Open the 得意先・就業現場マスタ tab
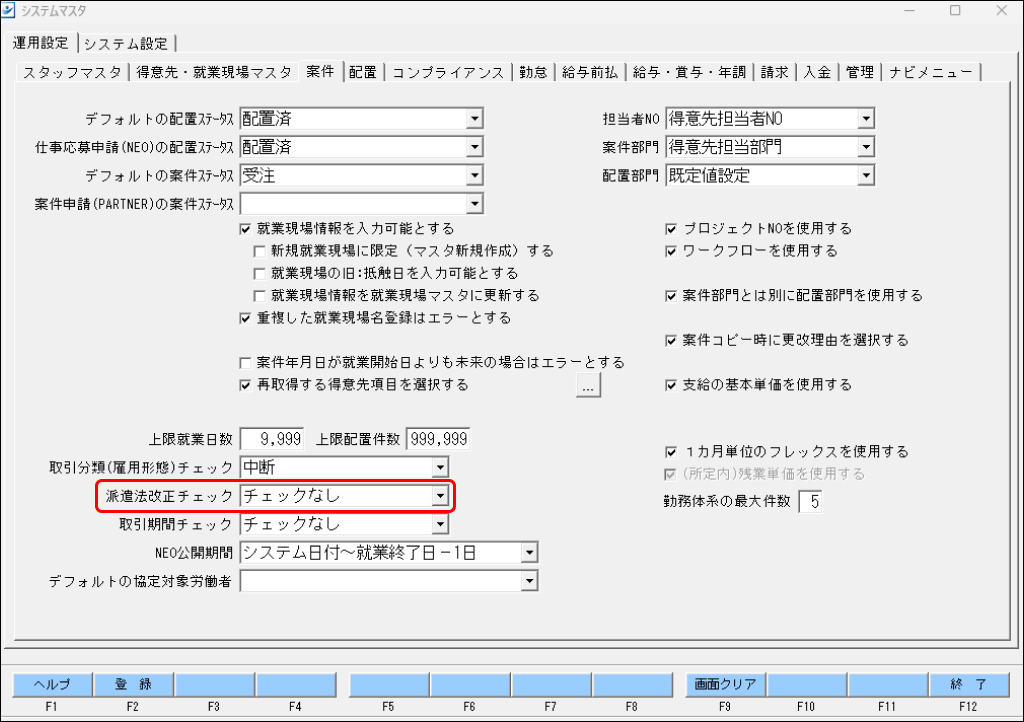The height and width of the screenshot is (722, 1024). tap(214, 72)
